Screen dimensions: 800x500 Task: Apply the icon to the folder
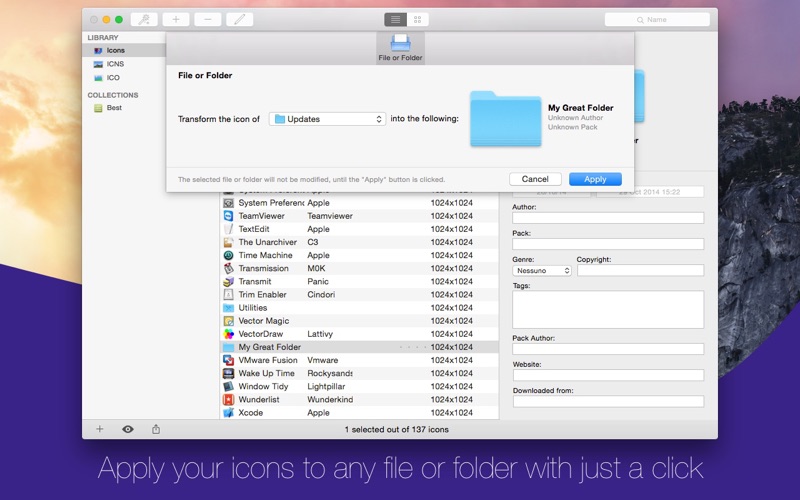point(595,179)
